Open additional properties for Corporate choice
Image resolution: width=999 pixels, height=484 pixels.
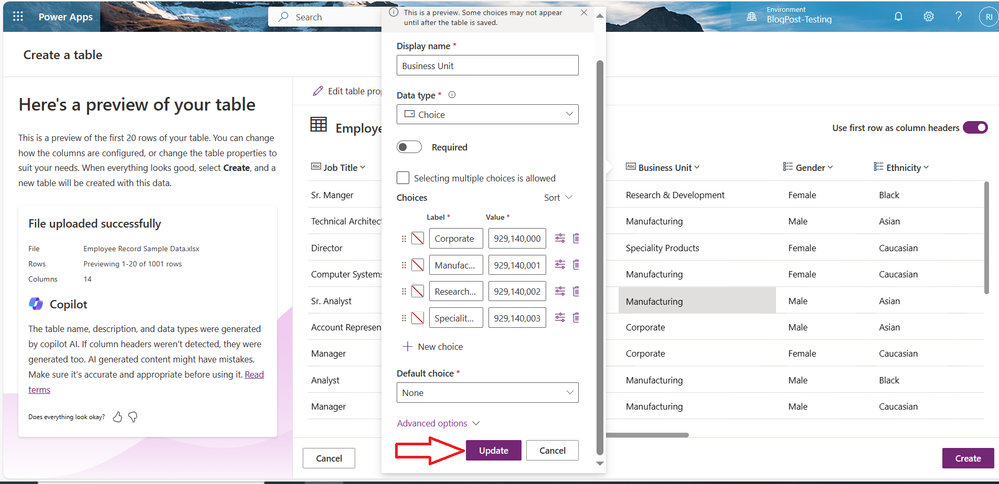[560, 239]
